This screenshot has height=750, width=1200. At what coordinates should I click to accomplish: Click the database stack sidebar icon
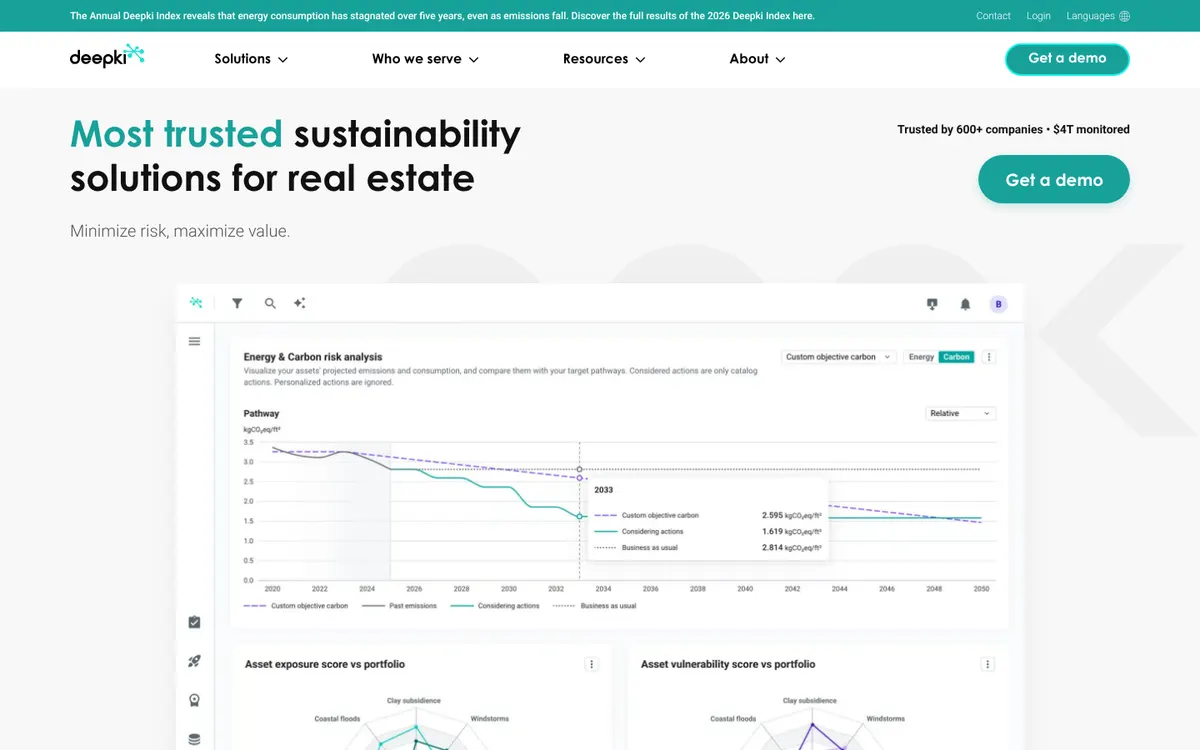point(194,739)
